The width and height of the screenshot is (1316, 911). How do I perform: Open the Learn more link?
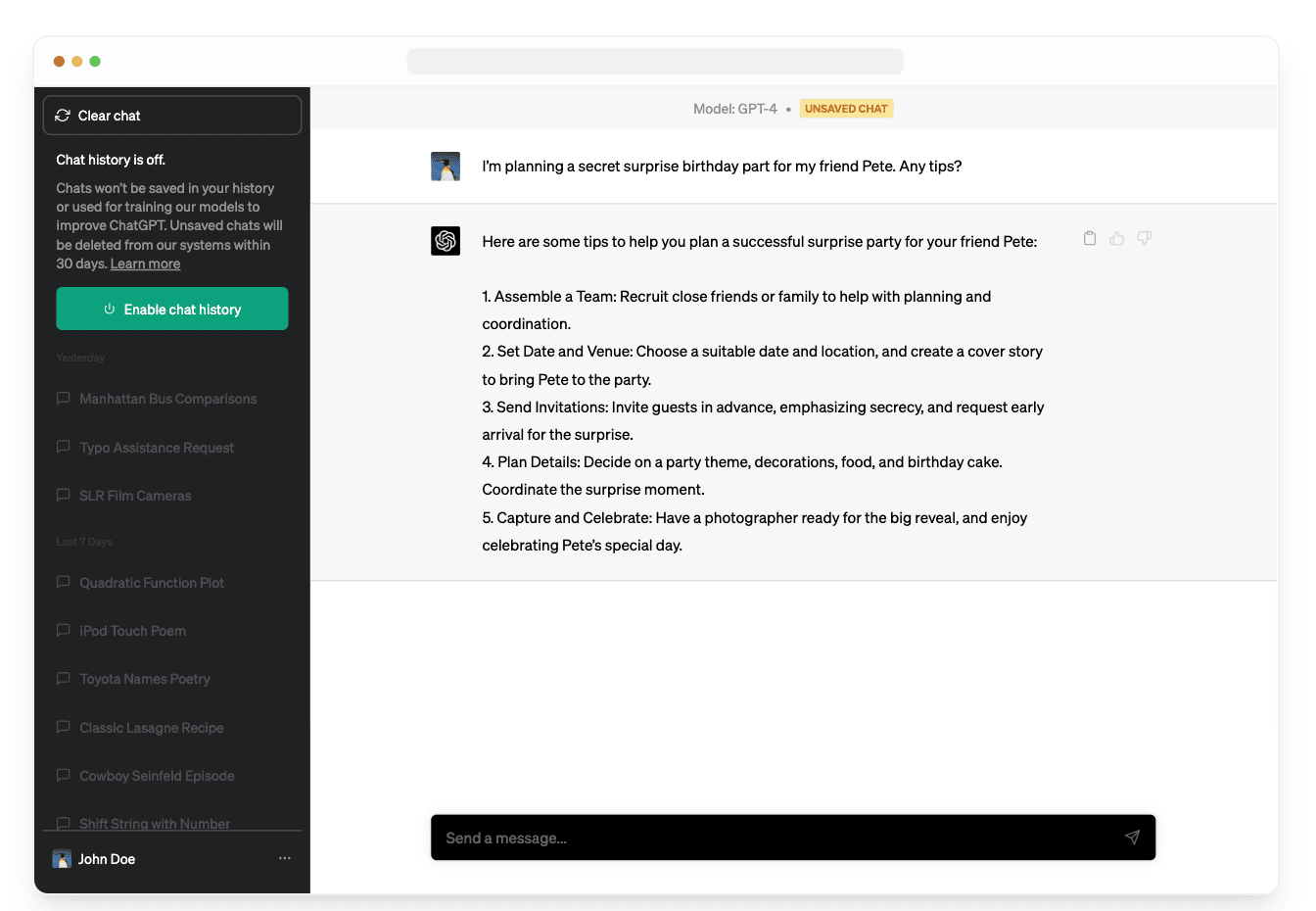(x=145, y=264)
